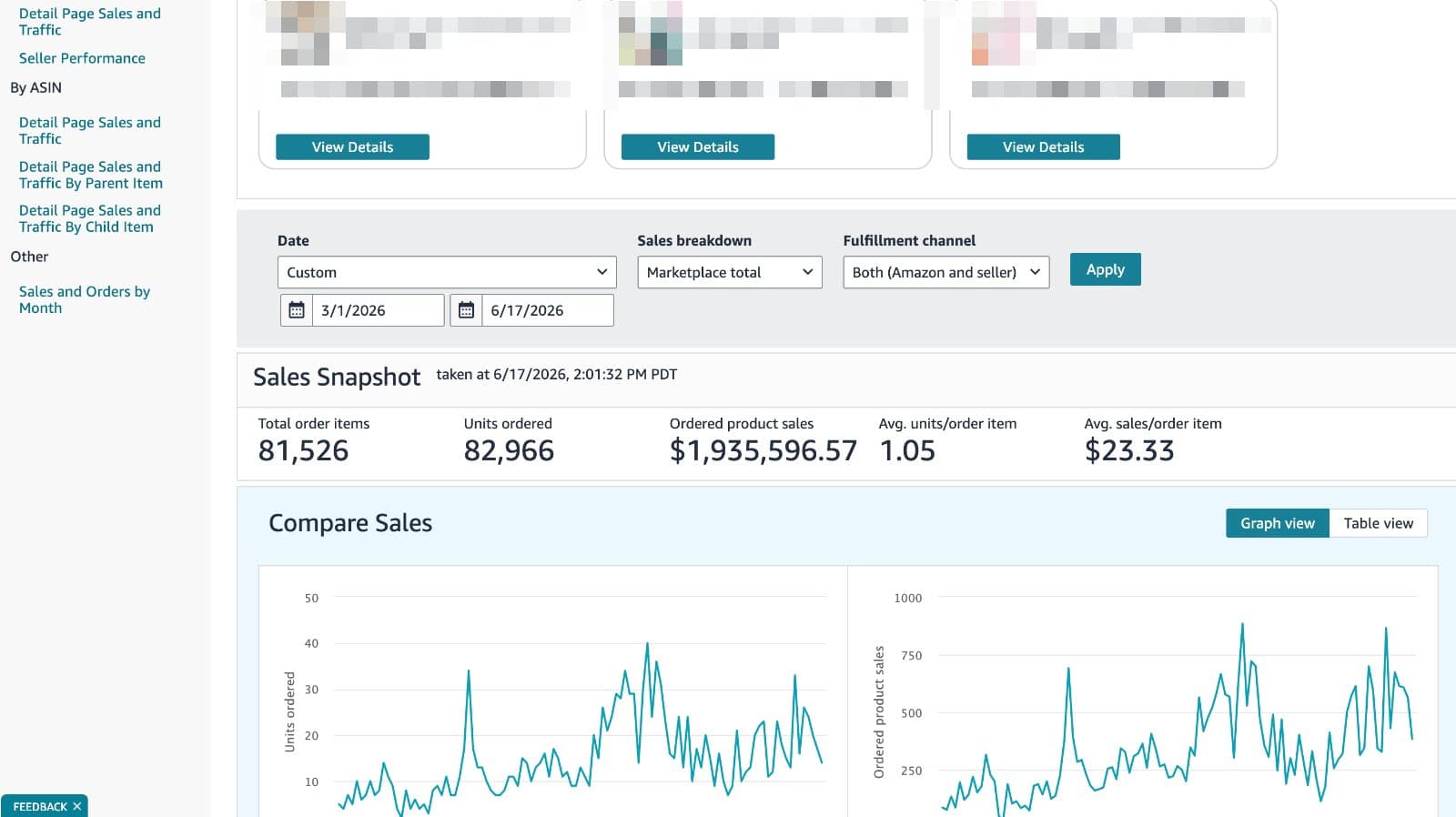Click View Details on the third card
Image resolution: width=1456 pixels, height=817 pixels.
(x=1044, y=147)
